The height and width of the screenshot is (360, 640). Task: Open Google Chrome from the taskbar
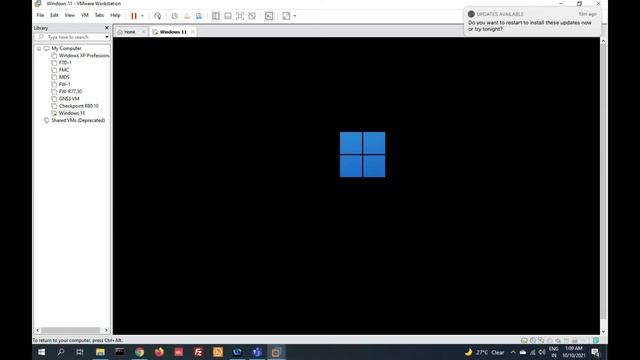(139, 352)
